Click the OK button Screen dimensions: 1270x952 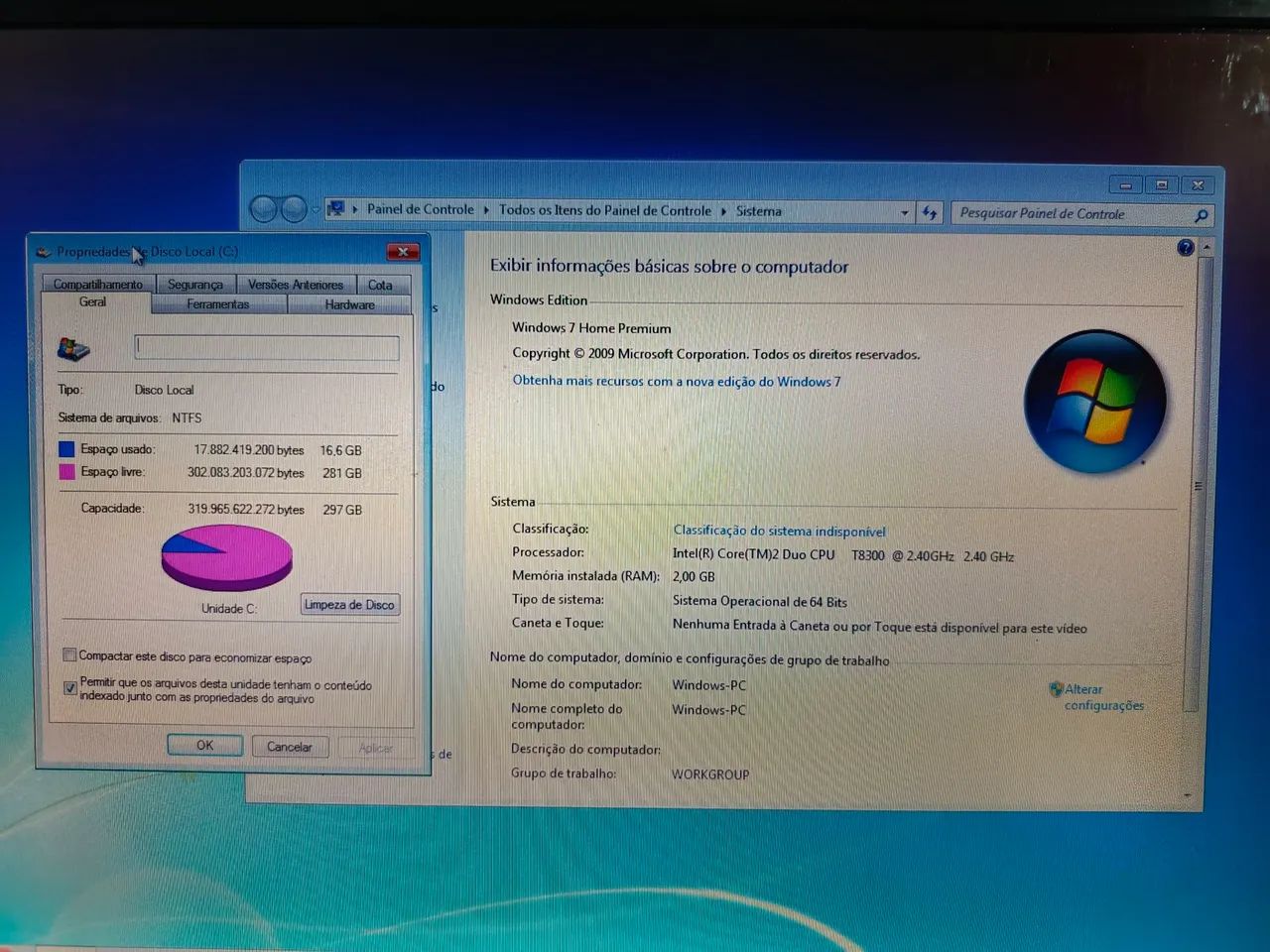(204, 746)
